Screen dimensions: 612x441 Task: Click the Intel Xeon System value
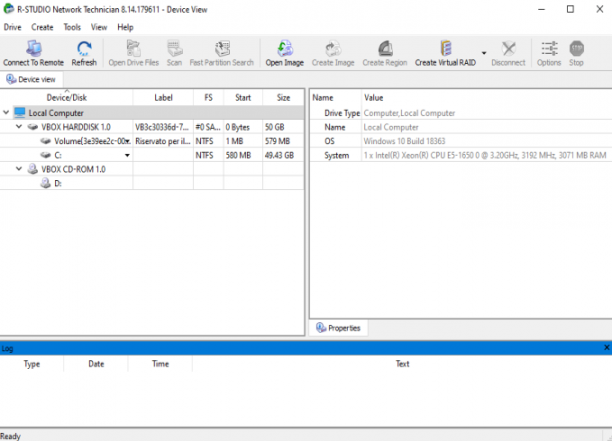485,155
